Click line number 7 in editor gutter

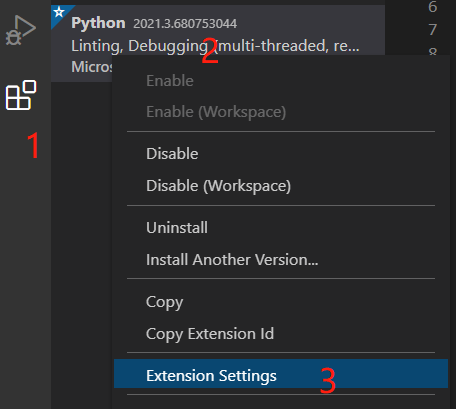point(432,30)
